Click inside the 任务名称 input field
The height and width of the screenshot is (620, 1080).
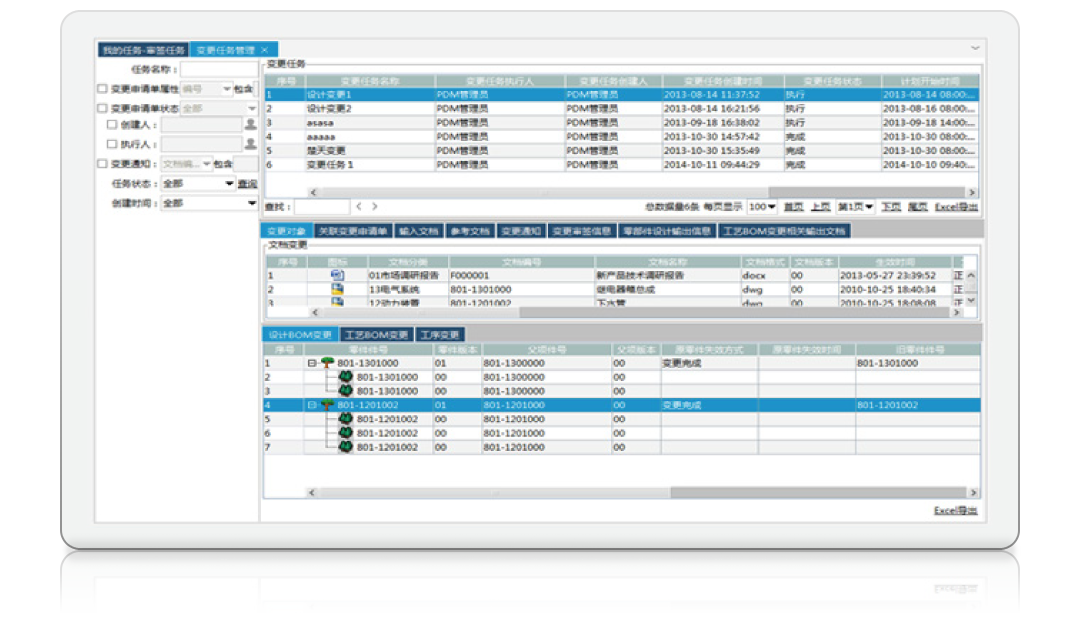tap(218, 70)
